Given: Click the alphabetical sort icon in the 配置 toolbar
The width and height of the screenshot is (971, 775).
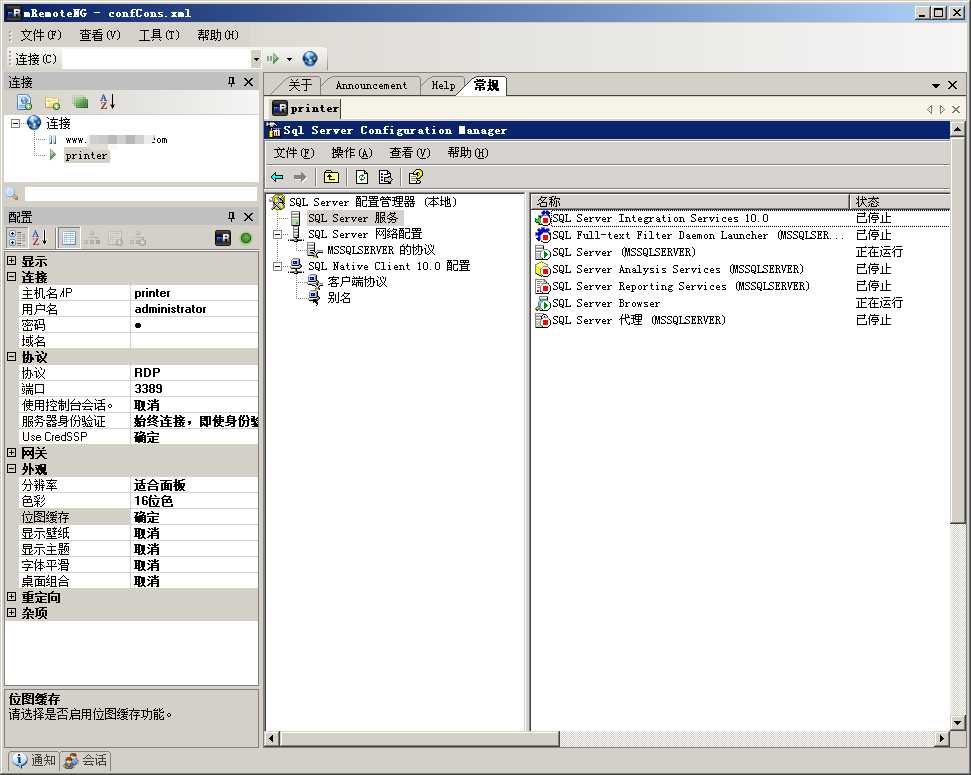Looking at the screenshot, I should 40,237.
